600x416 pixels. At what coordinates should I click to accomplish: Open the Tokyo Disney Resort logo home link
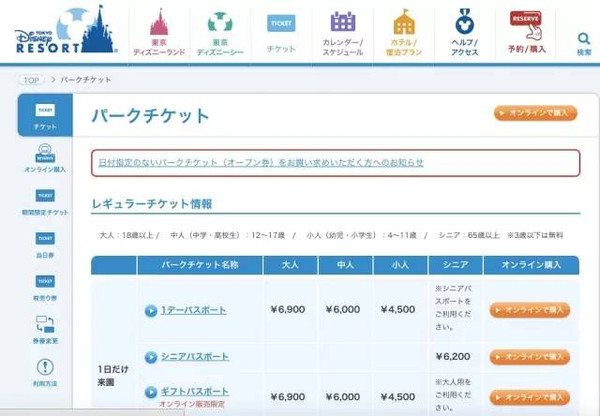pos(66,31)
